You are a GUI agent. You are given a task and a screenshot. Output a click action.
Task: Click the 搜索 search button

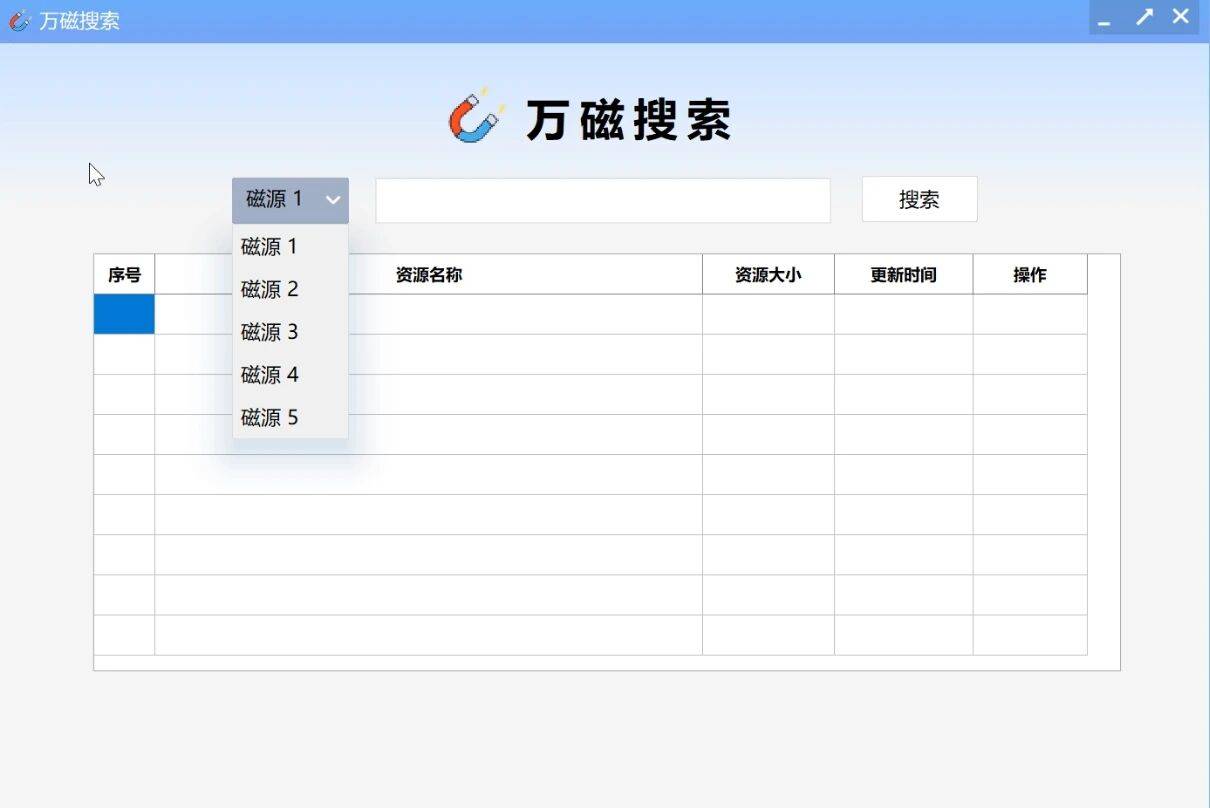point(918,199)
